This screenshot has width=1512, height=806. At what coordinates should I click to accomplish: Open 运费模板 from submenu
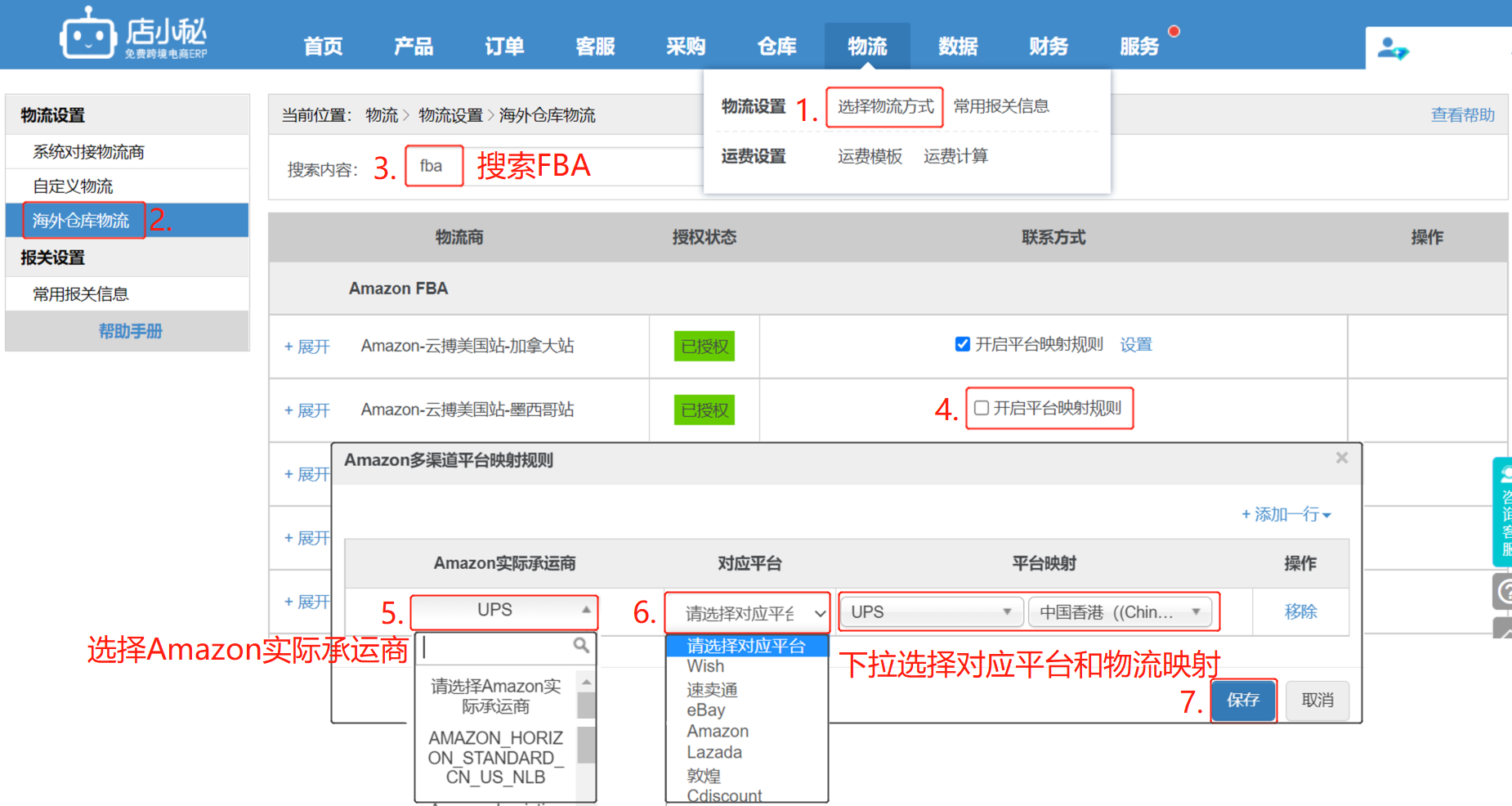tap(870, 156)
